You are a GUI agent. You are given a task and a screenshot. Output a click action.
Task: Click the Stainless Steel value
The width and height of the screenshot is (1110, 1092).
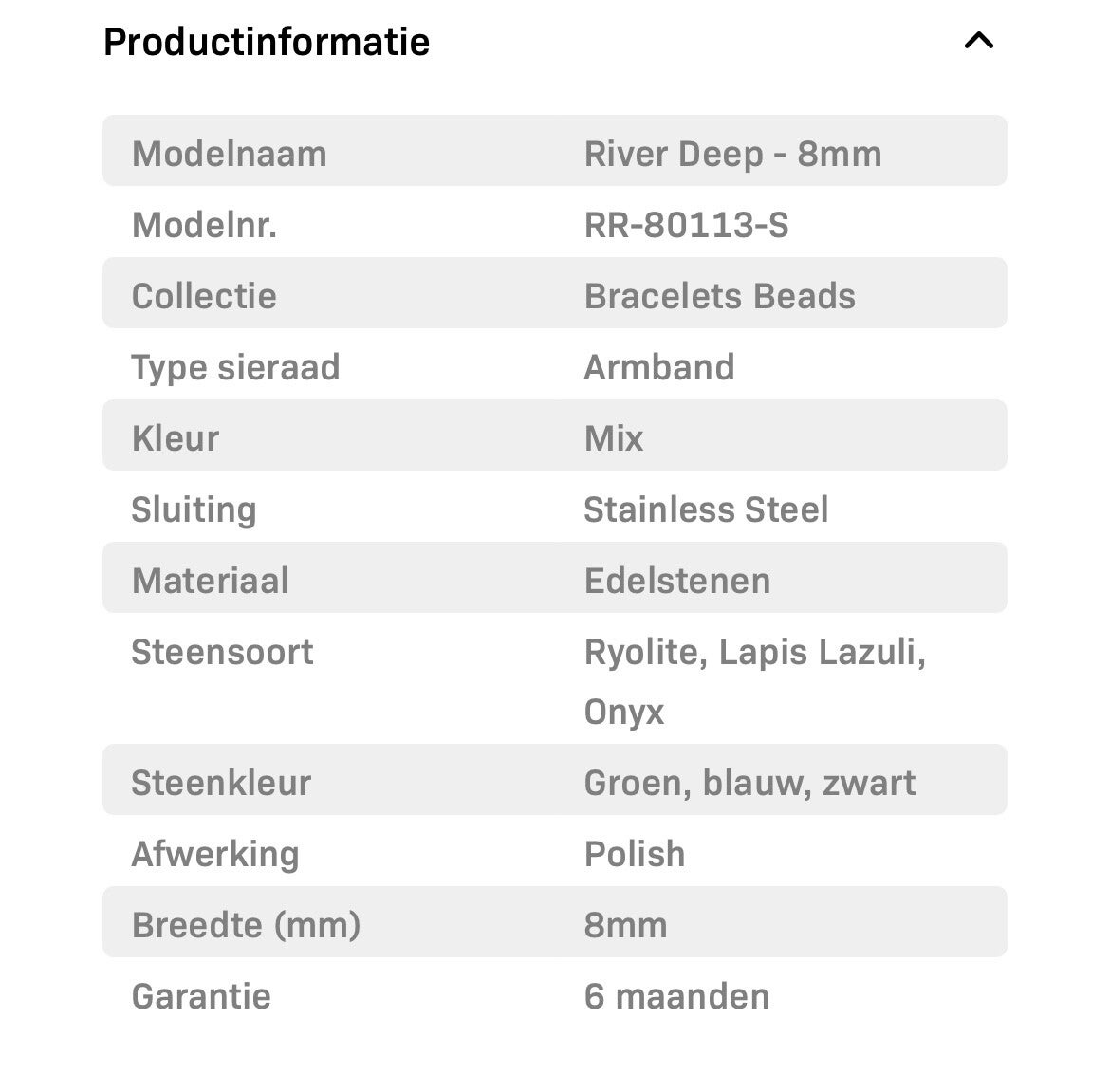(706, 509)
